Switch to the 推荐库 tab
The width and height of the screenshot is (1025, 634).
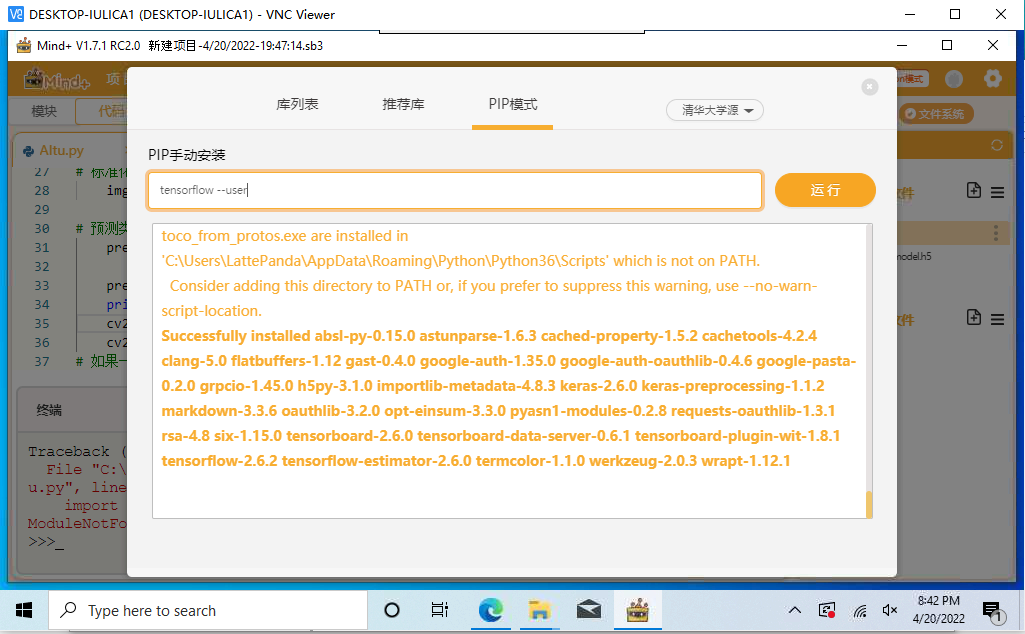click(x=403, y=105)
